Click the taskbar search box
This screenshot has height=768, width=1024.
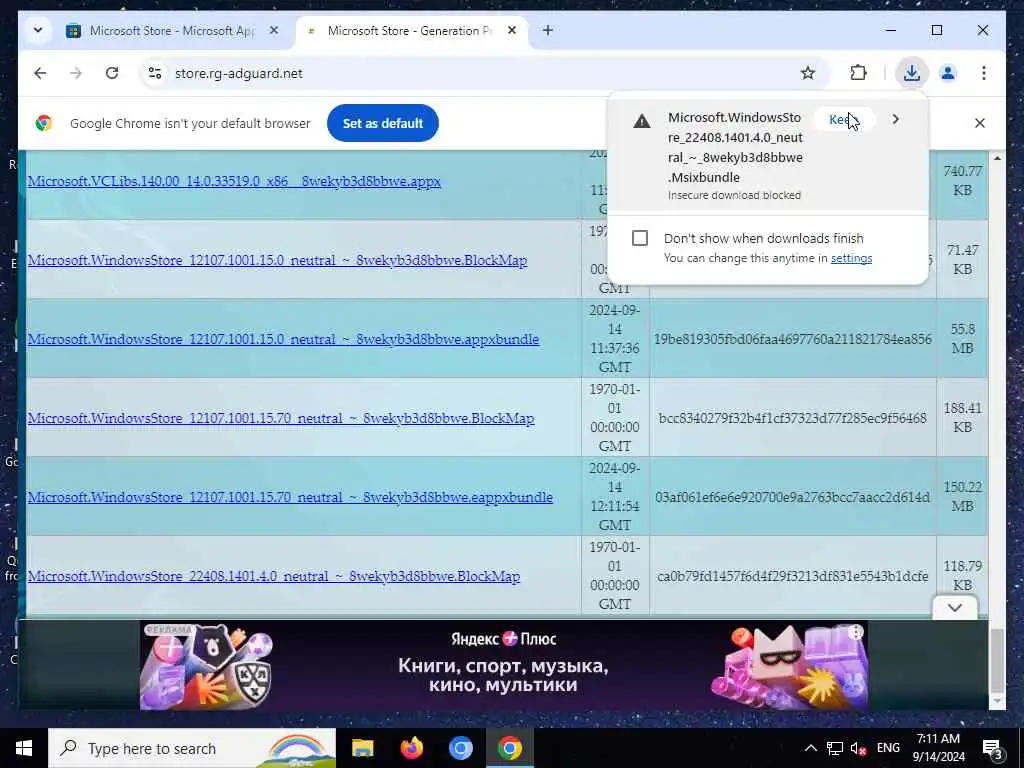pos(192,748)
